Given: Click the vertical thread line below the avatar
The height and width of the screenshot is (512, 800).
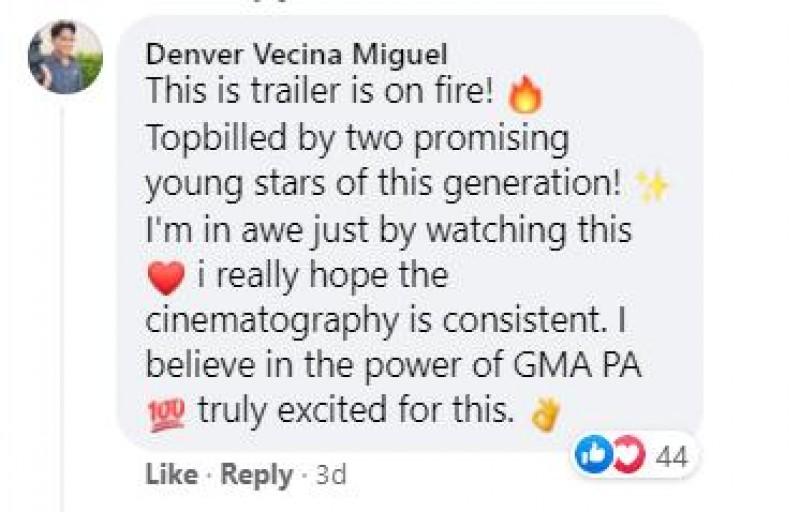Looking at the screenshot, I should 62,300.
